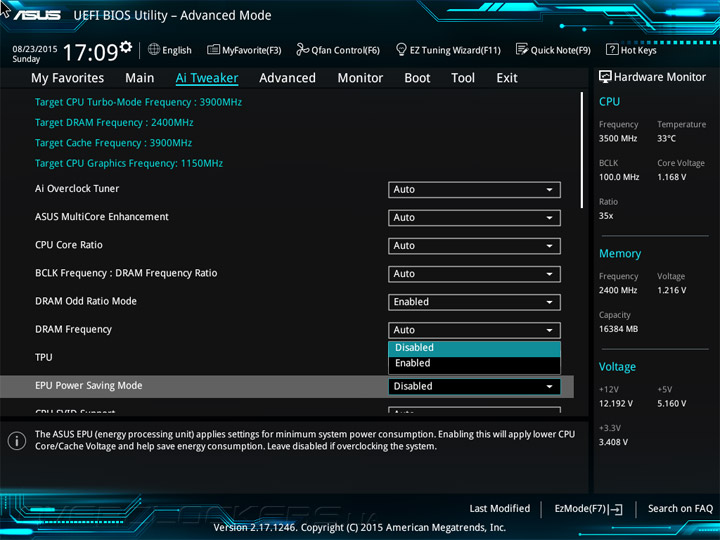Click Target DRAM Frequency : 2400MHz
This screenshot has width=720, height=540.
[114, 123]
